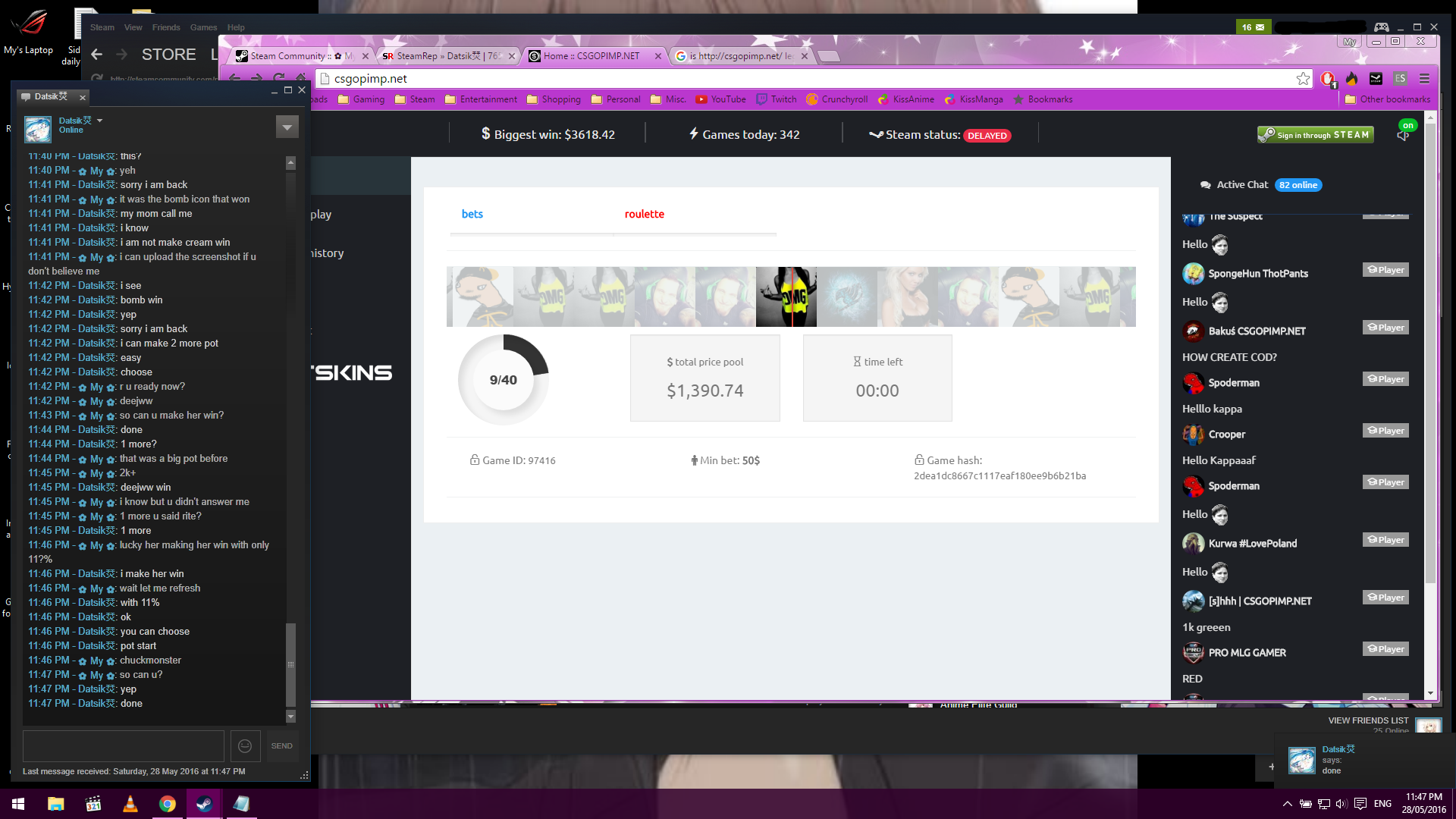Image resolution: width=1456 pixels, height=819 pixels.
Task: Click the AdBlock extension icon
Action: click(x=1327, y=79)
